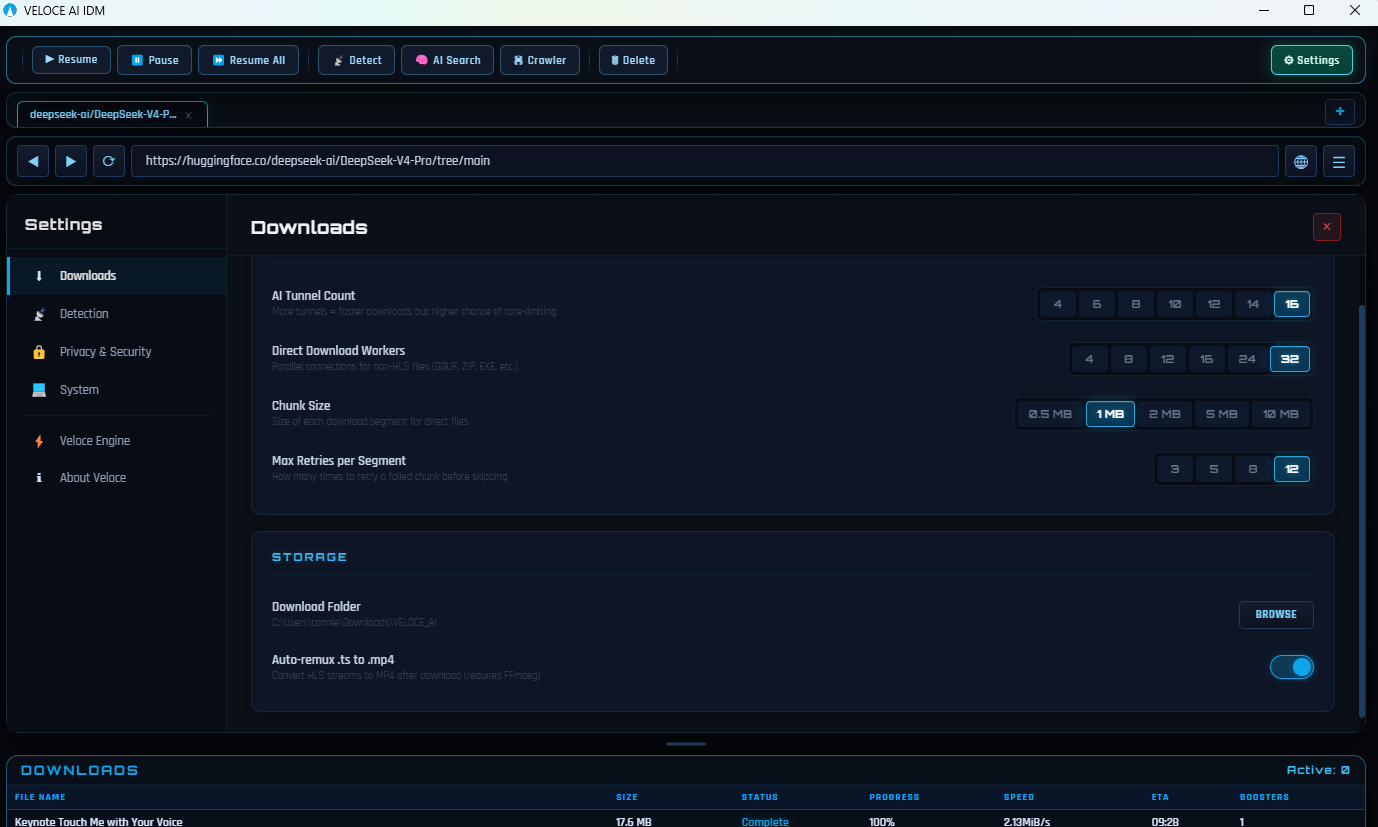
Task: Click the download folder path text
Action: 355,622
